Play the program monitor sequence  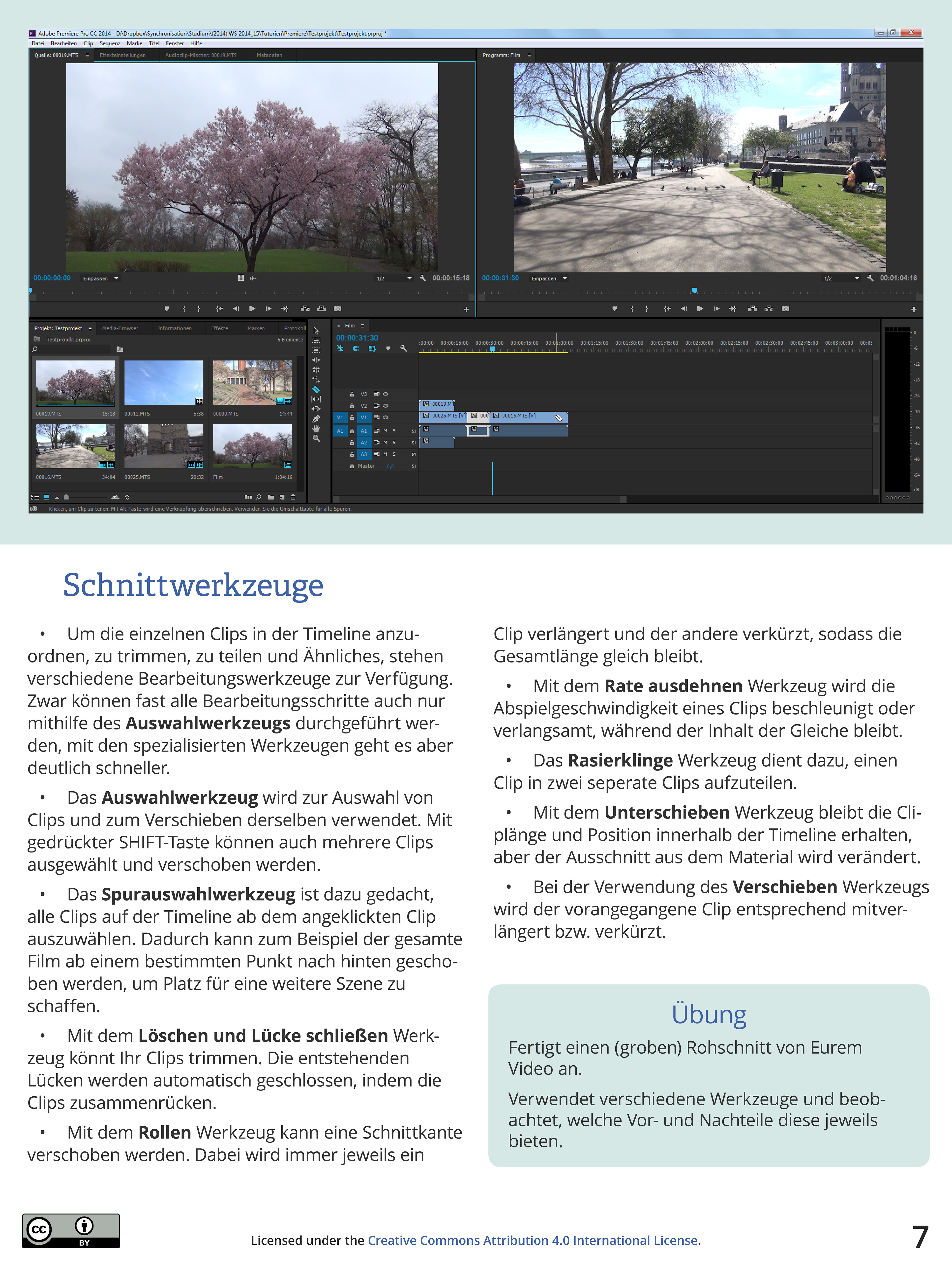[700, 309]
